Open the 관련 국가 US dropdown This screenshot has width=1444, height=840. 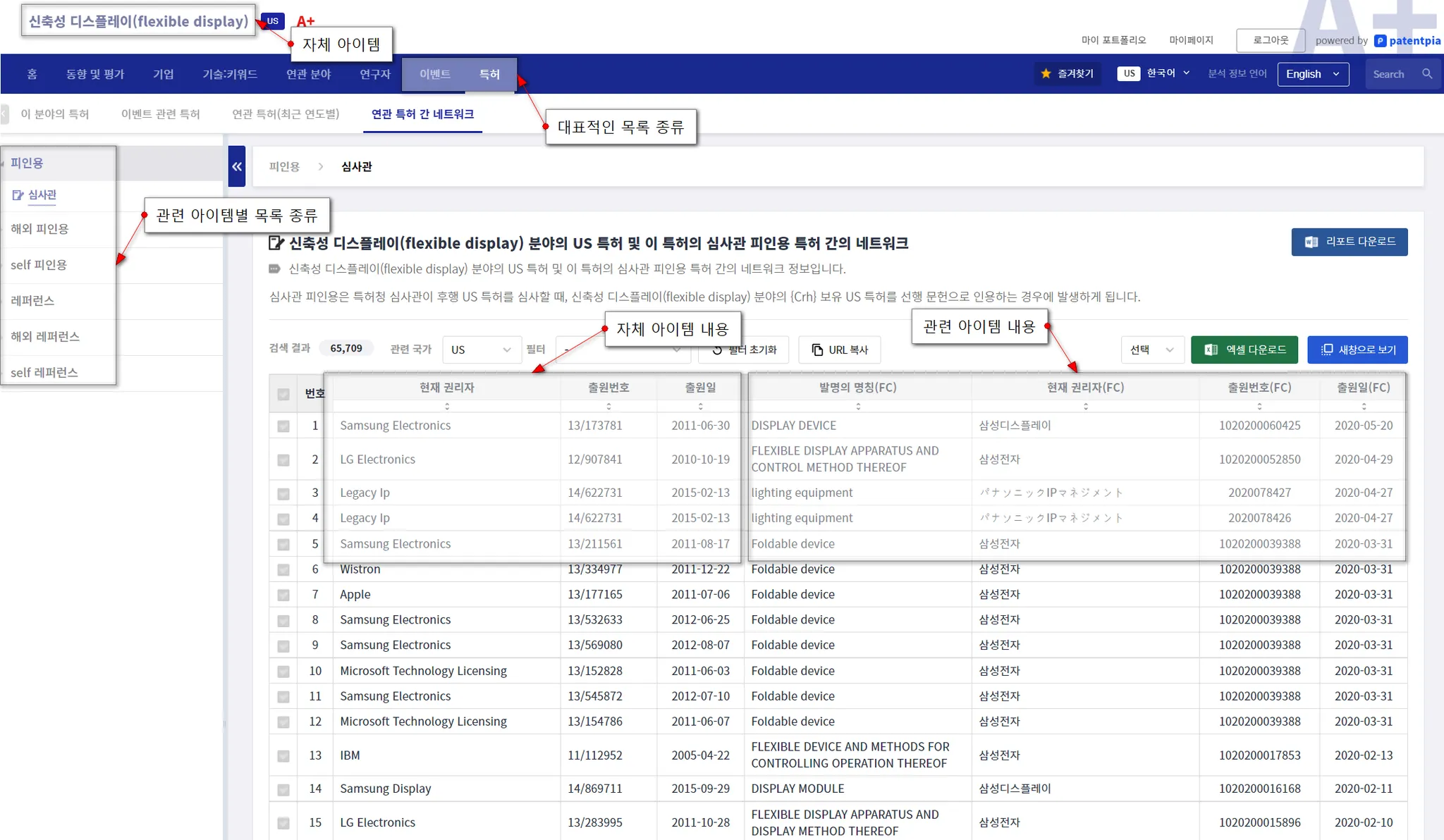481,350
